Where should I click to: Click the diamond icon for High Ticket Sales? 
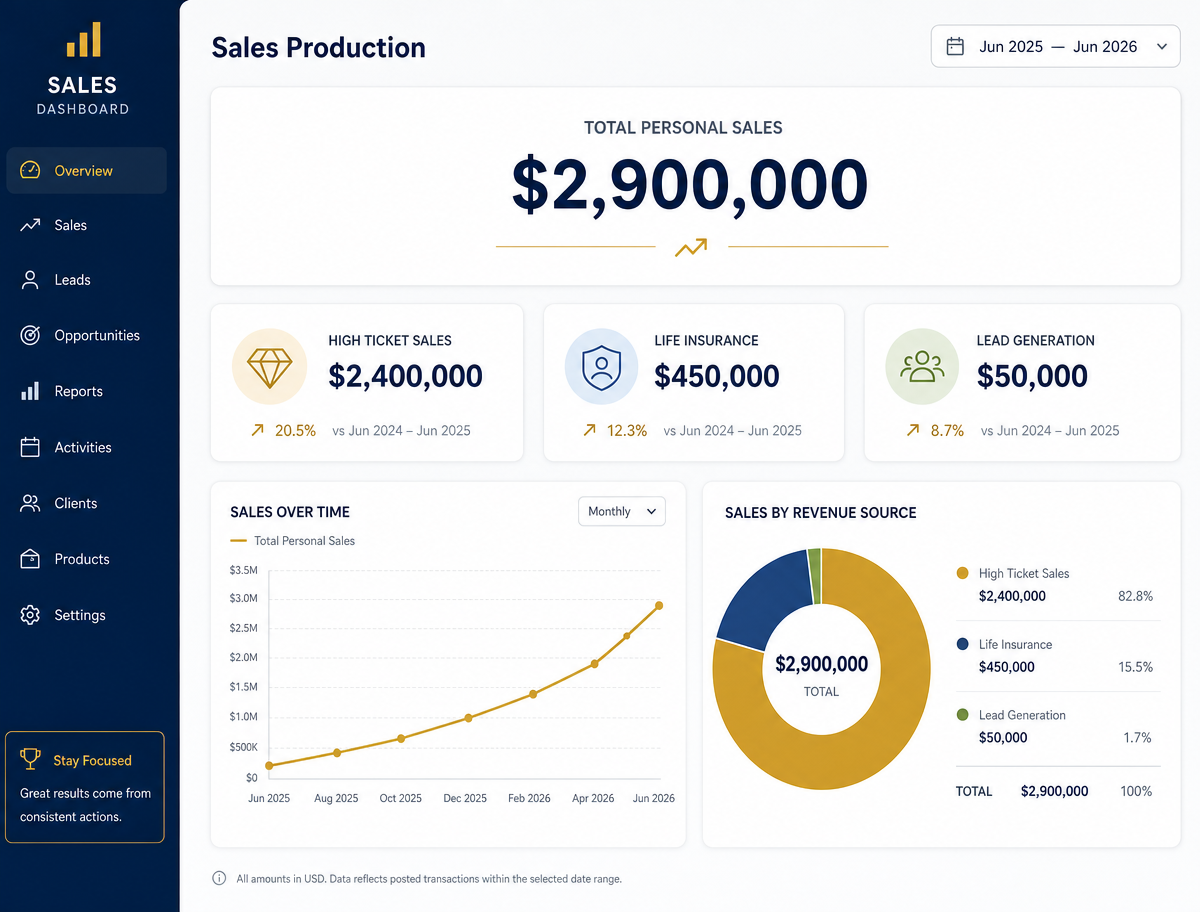pos(269,367)
